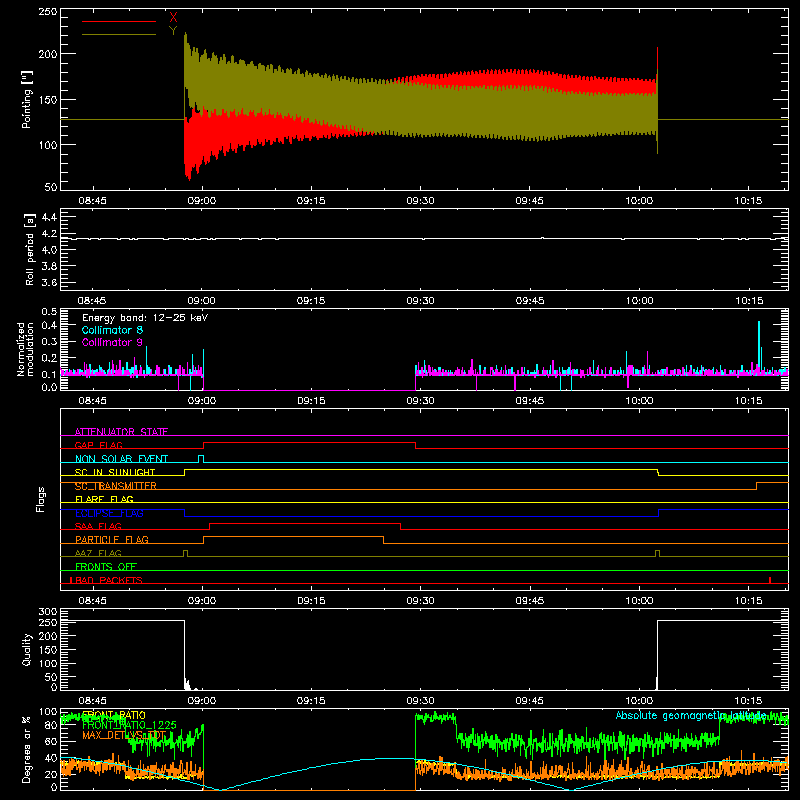Select the FRONTS_OFF label
The height and width of the screenshot is (800, 800).
click(x=106, y=566)
